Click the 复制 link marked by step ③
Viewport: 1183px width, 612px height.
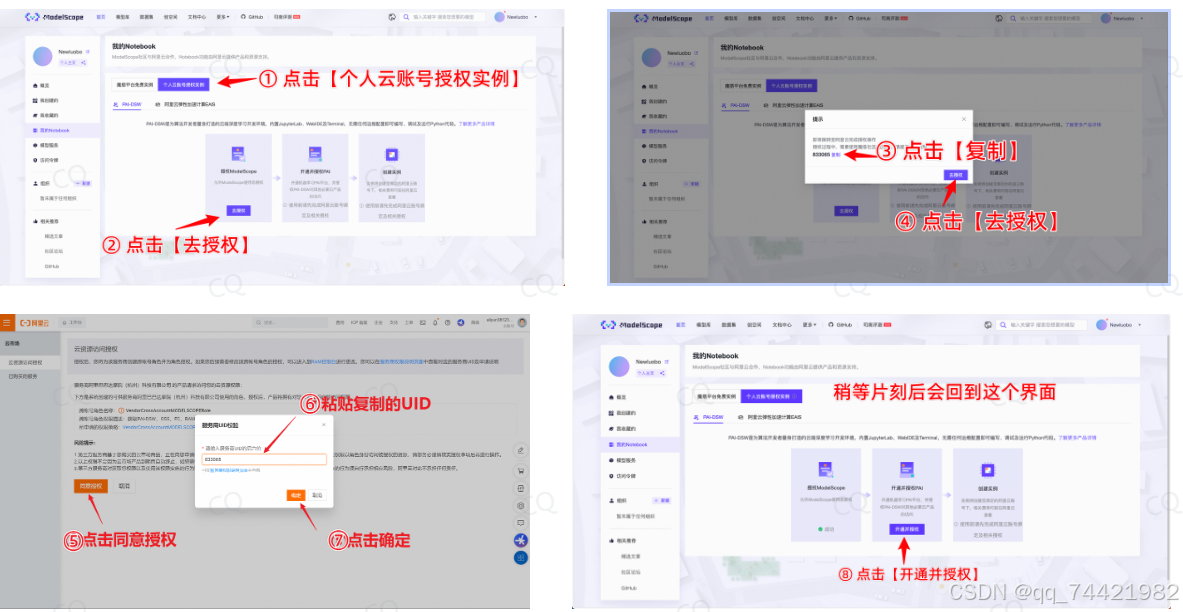(836, 155)
